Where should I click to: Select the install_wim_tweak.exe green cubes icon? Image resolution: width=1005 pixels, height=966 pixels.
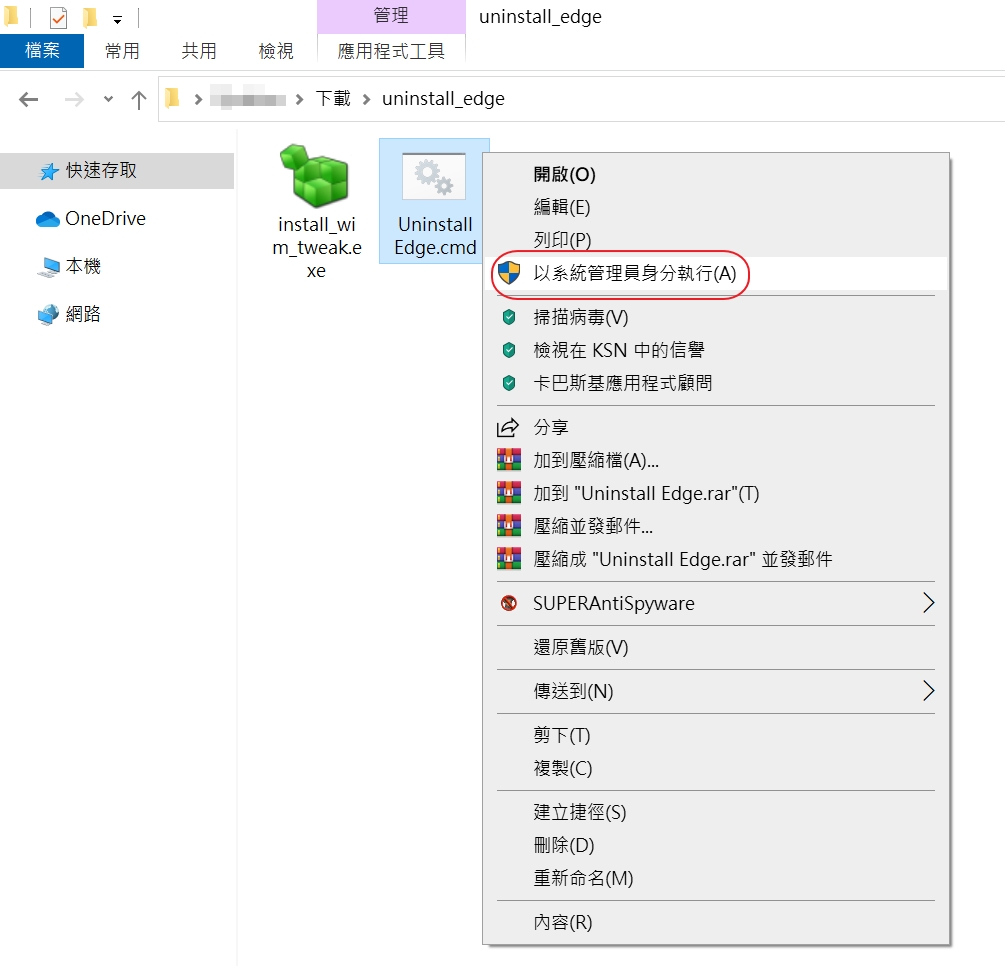tap(315, 175)
